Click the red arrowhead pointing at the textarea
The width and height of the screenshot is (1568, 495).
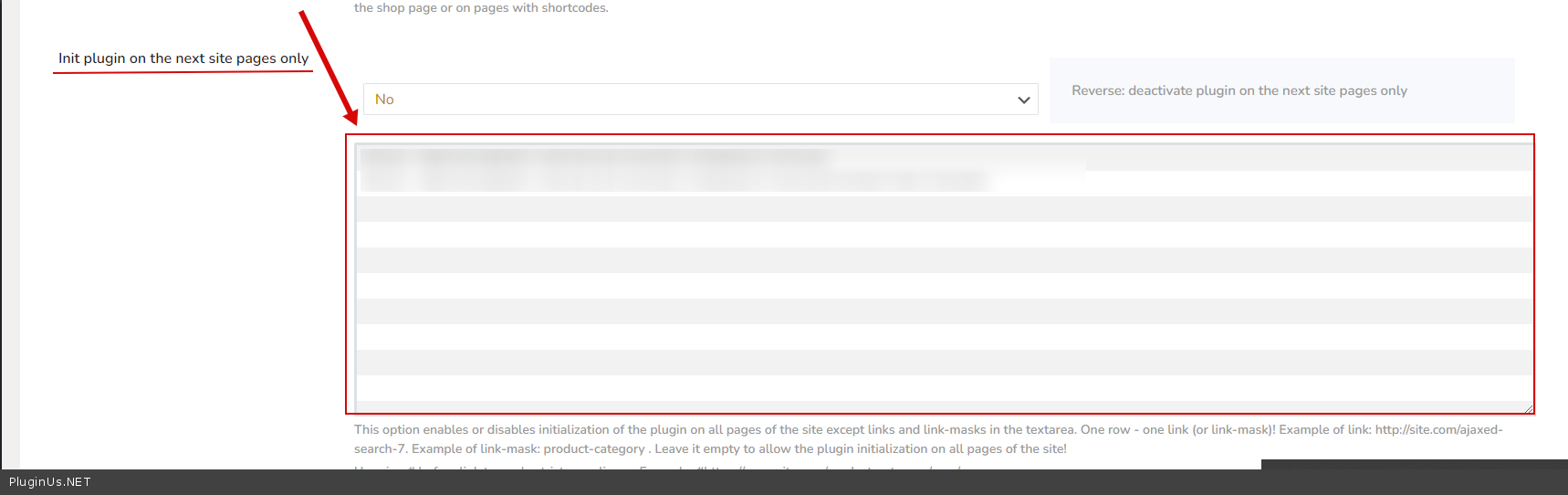(350, 116)
